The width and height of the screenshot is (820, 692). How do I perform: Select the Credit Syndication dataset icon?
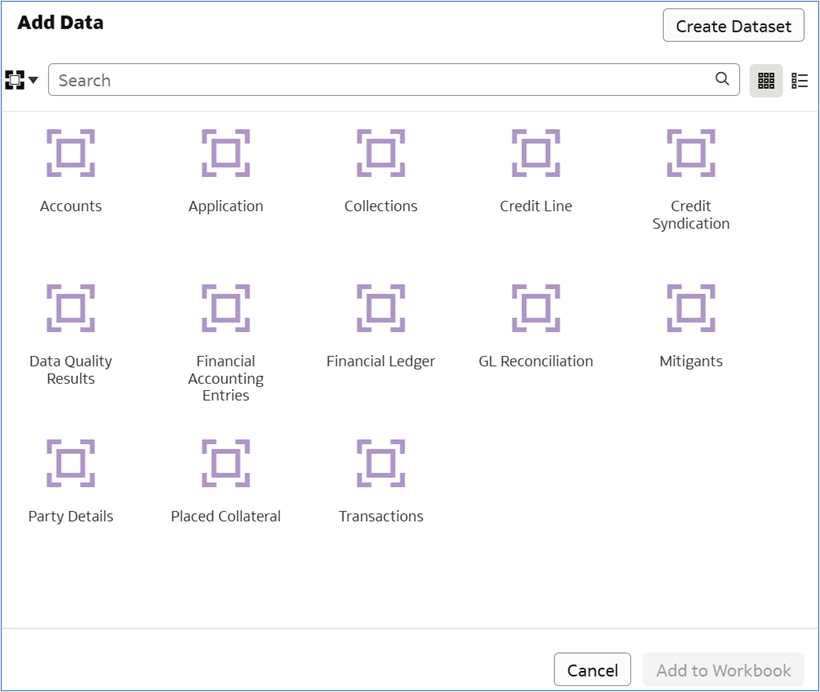(x=690, y=152)
